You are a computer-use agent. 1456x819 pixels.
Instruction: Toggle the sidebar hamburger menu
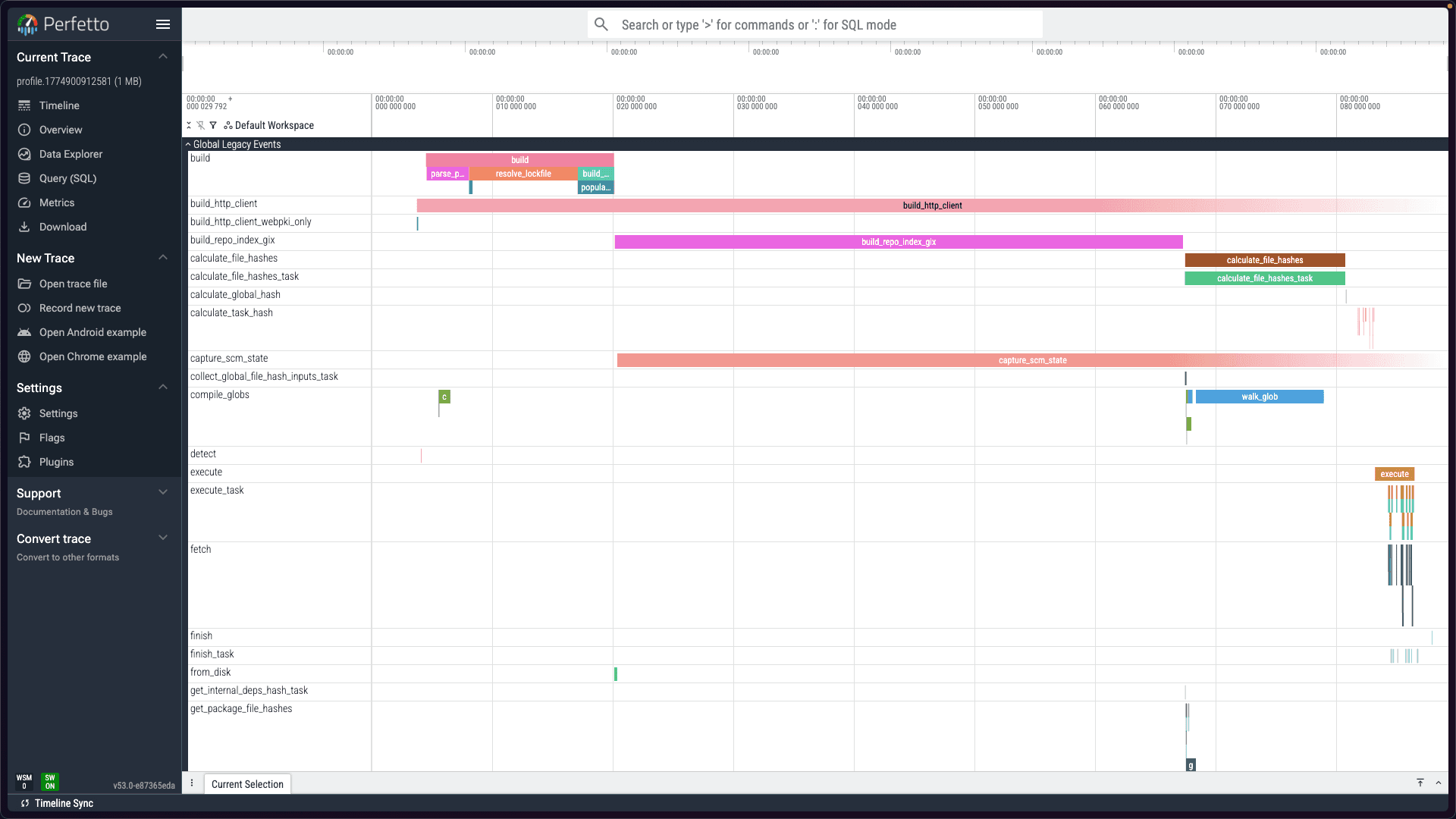(162, 24)
